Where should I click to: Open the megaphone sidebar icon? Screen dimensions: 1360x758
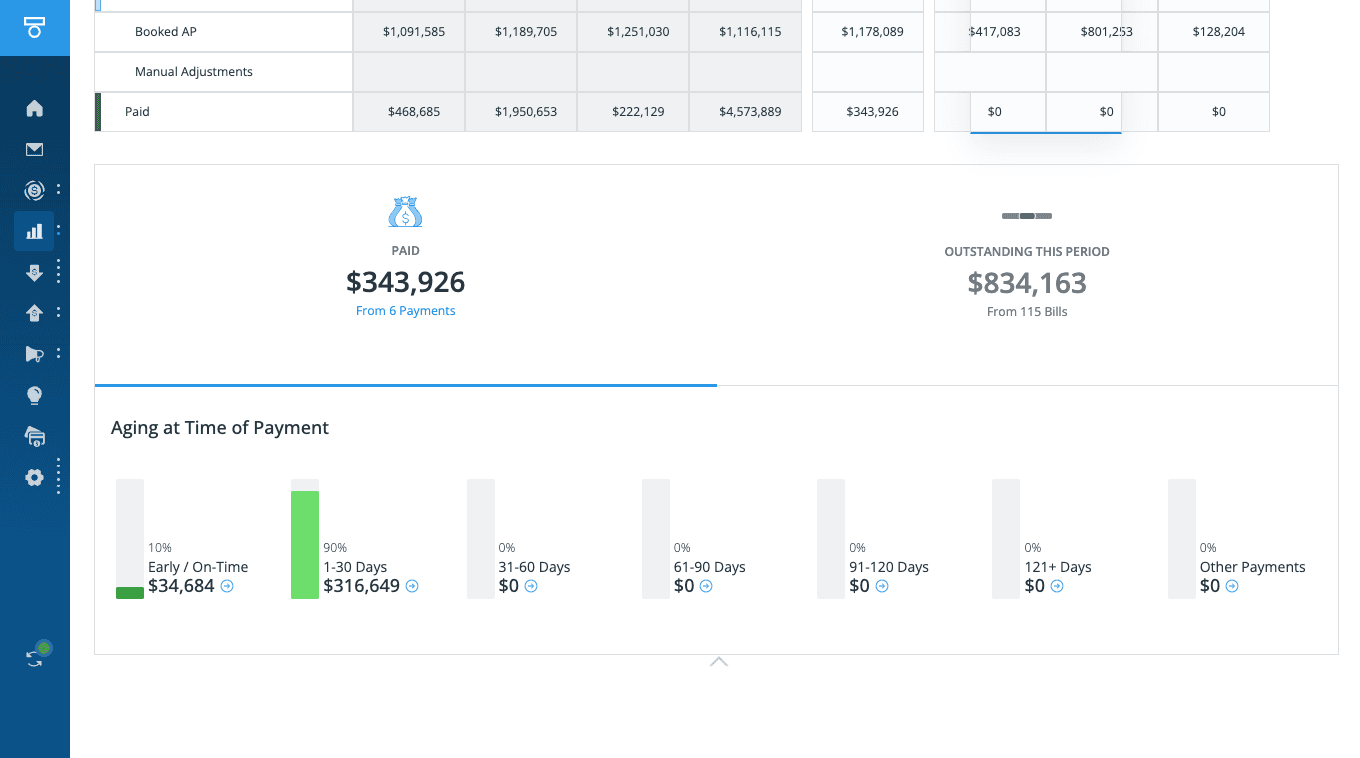(x=34, y=354)
